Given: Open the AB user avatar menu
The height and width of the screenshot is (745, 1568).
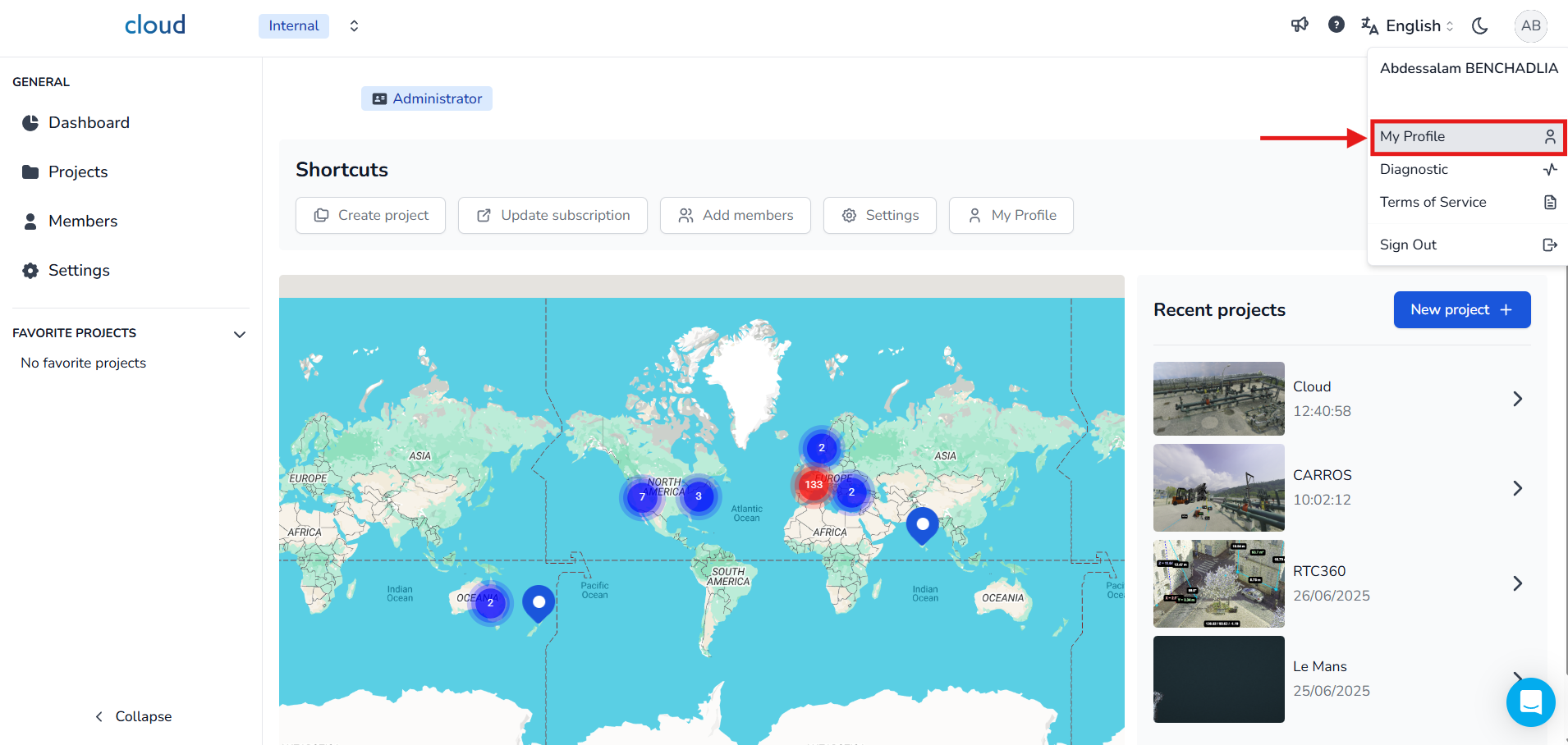Looking at the screenshot, I should coord(1530,25).
